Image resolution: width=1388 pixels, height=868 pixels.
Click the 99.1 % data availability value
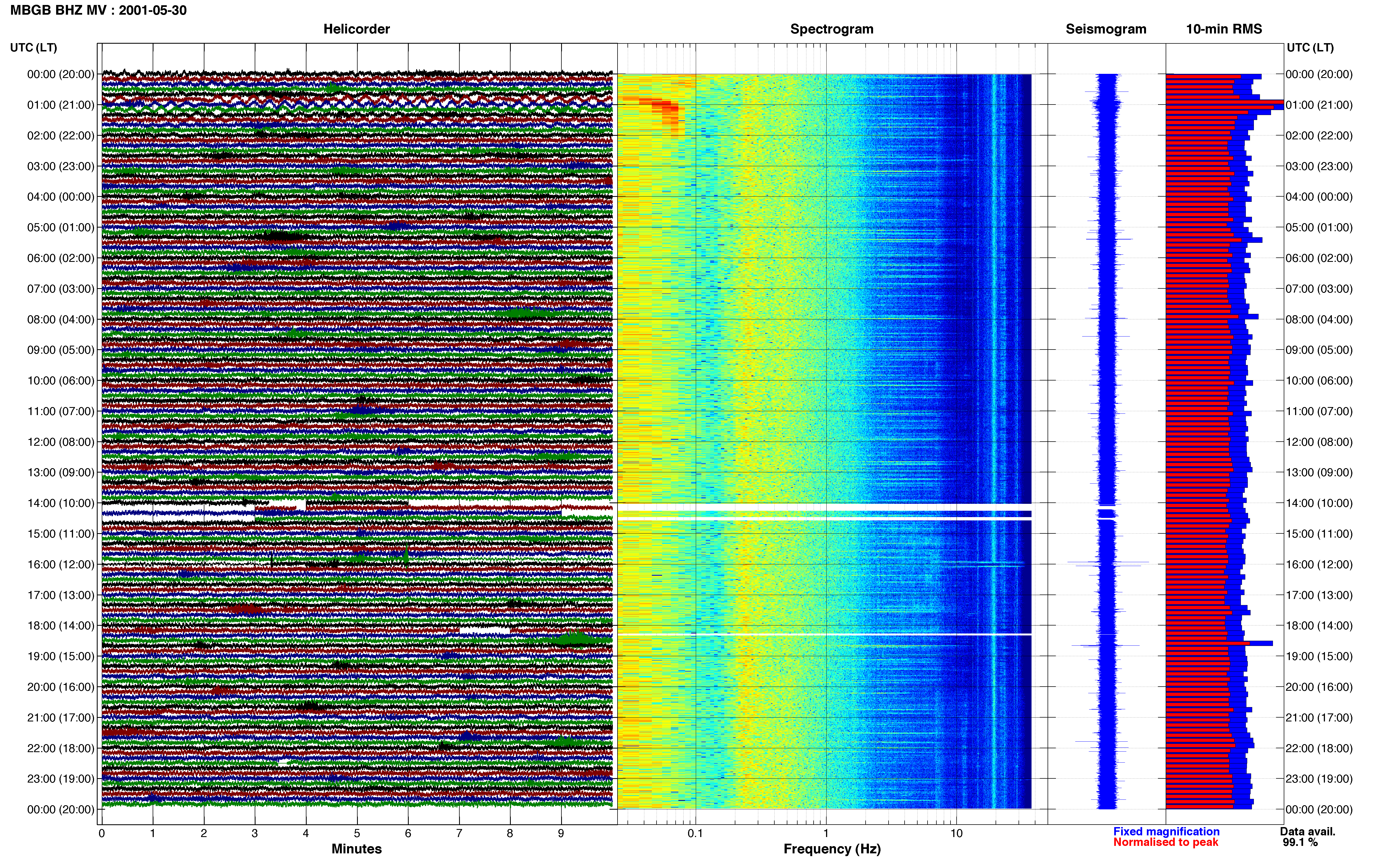pos(1300,842)
